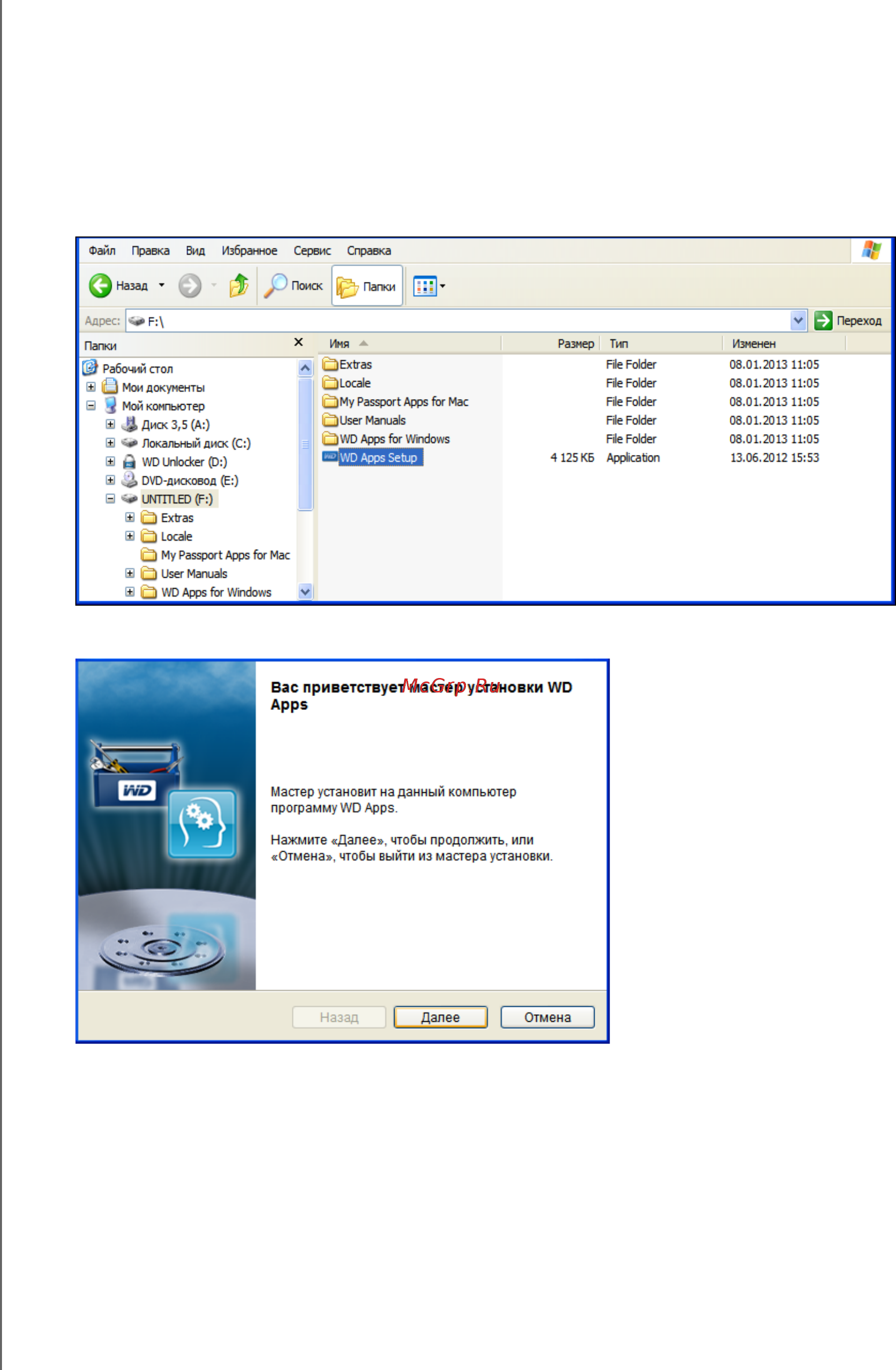The height and width of the screenshot is (1370, 896).
Task: Select WD Apps for Windows folder icon in tree
Action: click(149, 592)
